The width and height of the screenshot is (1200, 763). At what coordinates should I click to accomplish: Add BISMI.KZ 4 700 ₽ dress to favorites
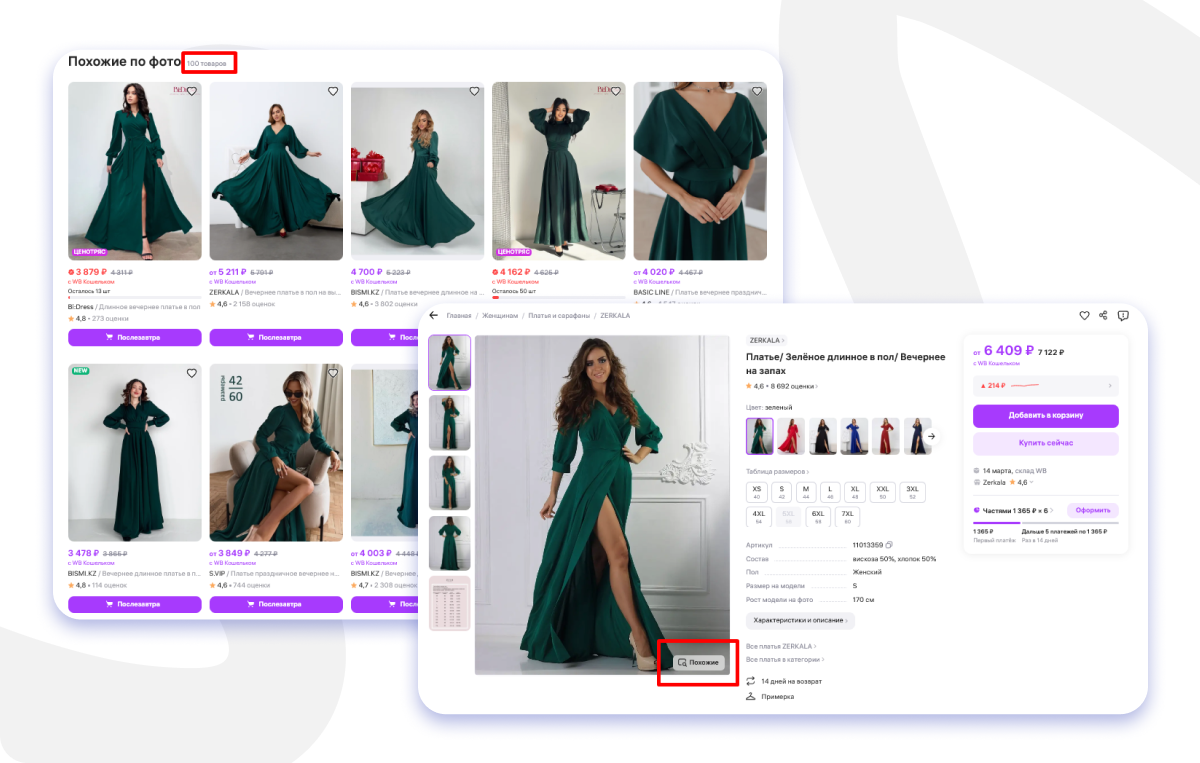[x=474, y=91]
